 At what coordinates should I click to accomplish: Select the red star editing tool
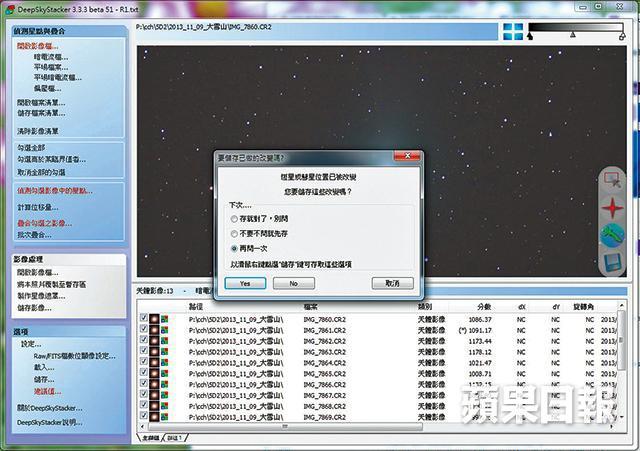[x=613, y=209]
